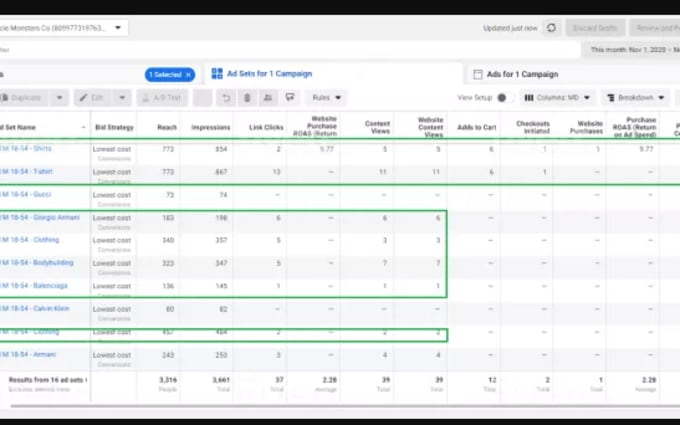Click Impressions value 867 in T-shirt row
The height and width of the screenshot is (425, 680).
pyautogui.click(x=221, y=172)
